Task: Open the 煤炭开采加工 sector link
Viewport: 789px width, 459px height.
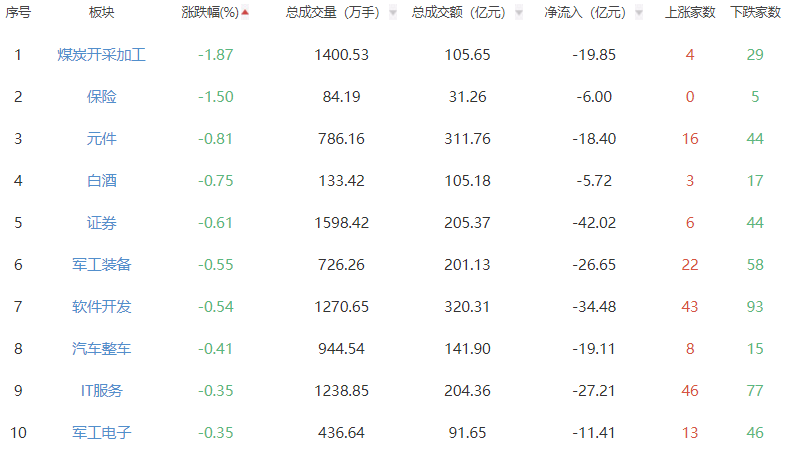Action: click(101, 55)
